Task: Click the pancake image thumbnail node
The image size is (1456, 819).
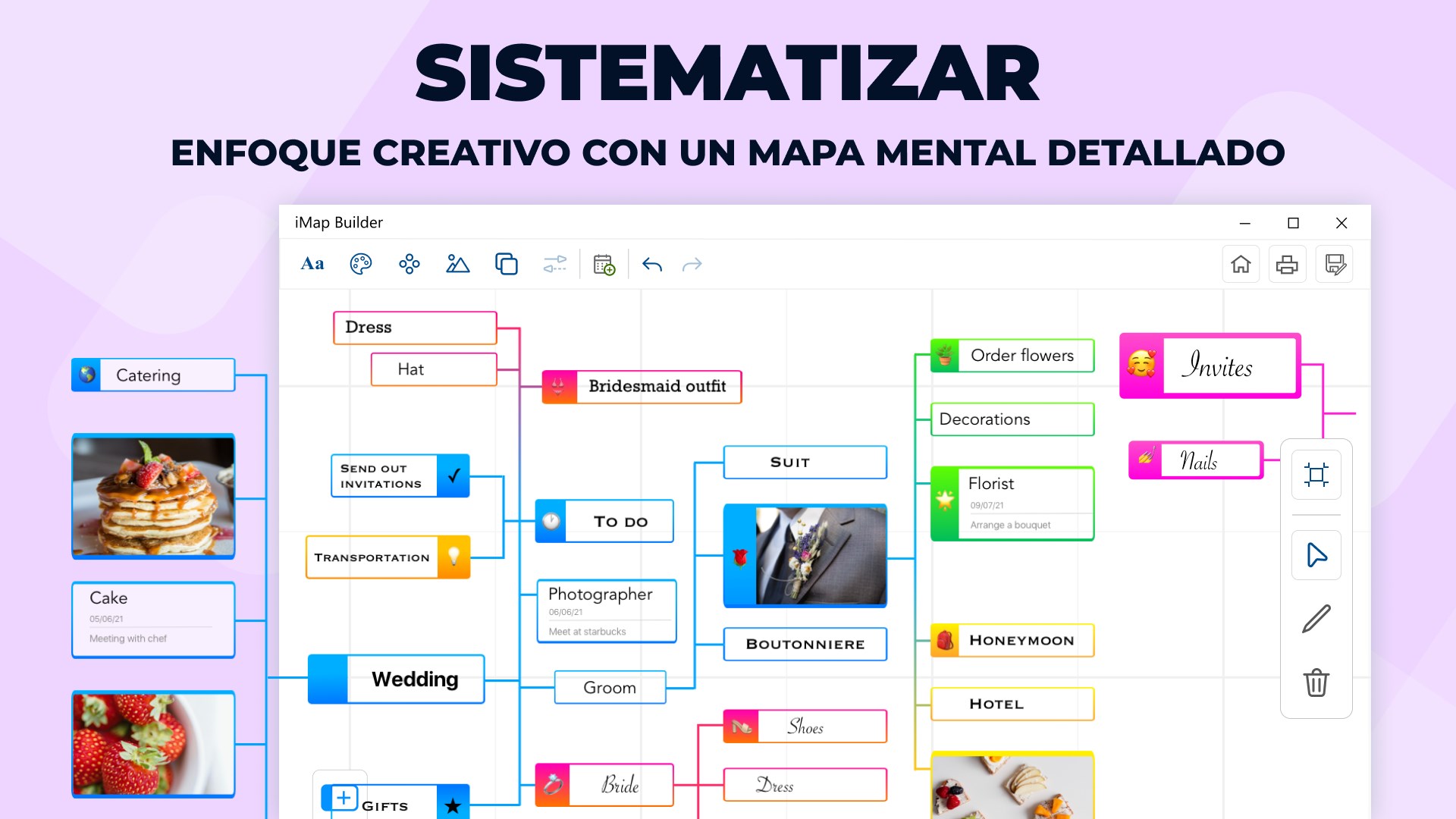Action: [x=153, y=497]
